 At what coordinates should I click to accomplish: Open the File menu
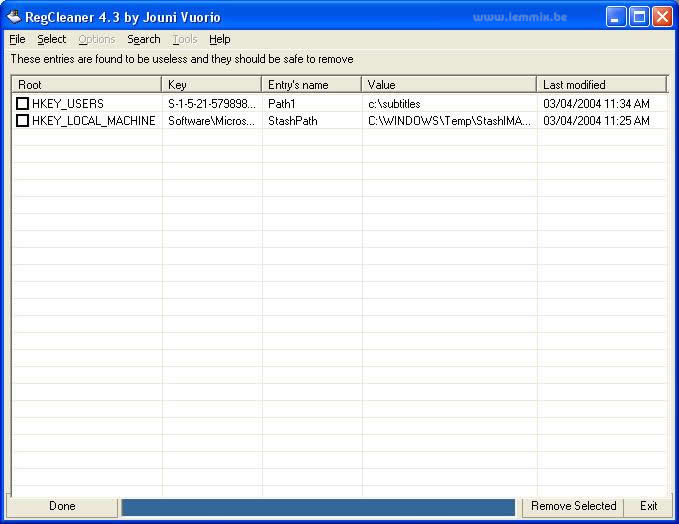[x=17, y=39]
